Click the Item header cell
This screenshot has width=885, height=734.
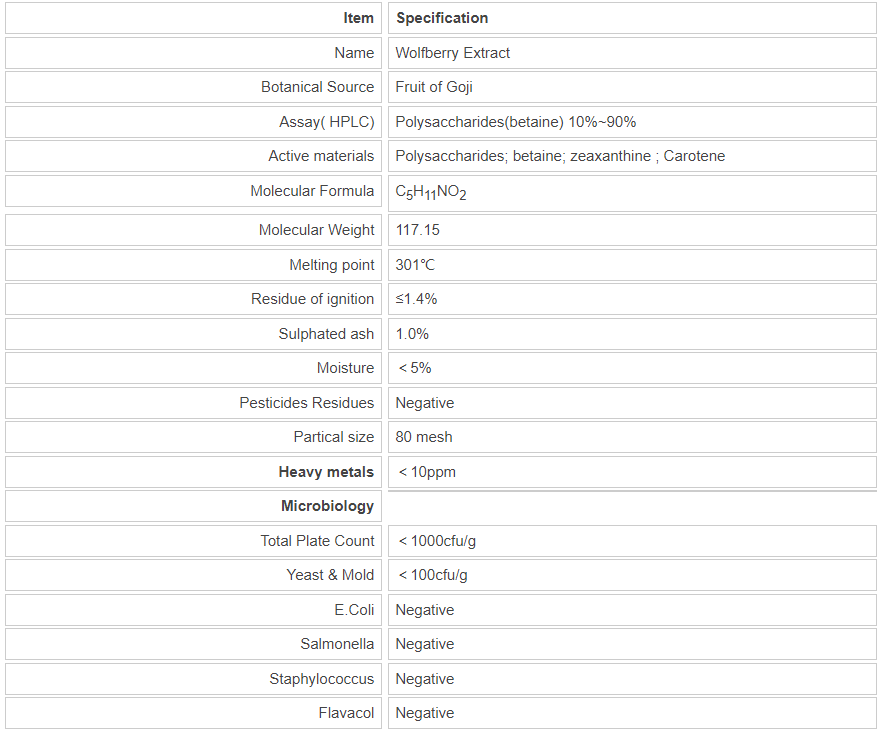(x=358, y=18)
